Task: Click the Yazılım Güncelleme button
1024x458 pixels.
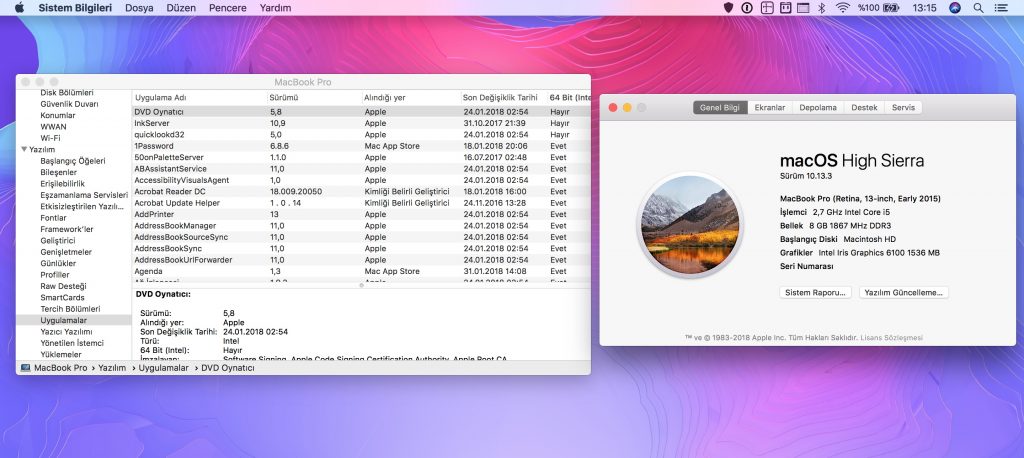Action: coord(904,292)
